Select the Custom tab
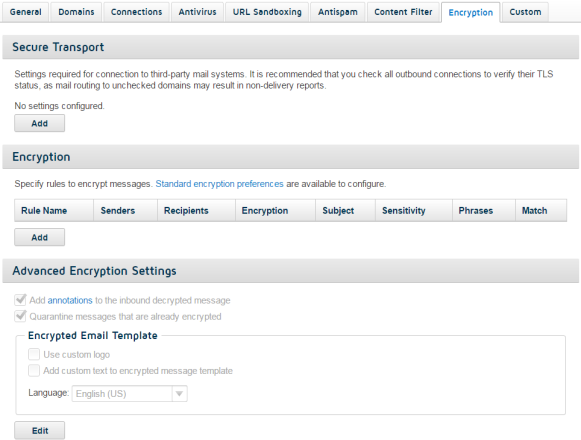Screen dimensions: 581x440 click(525, 12)
